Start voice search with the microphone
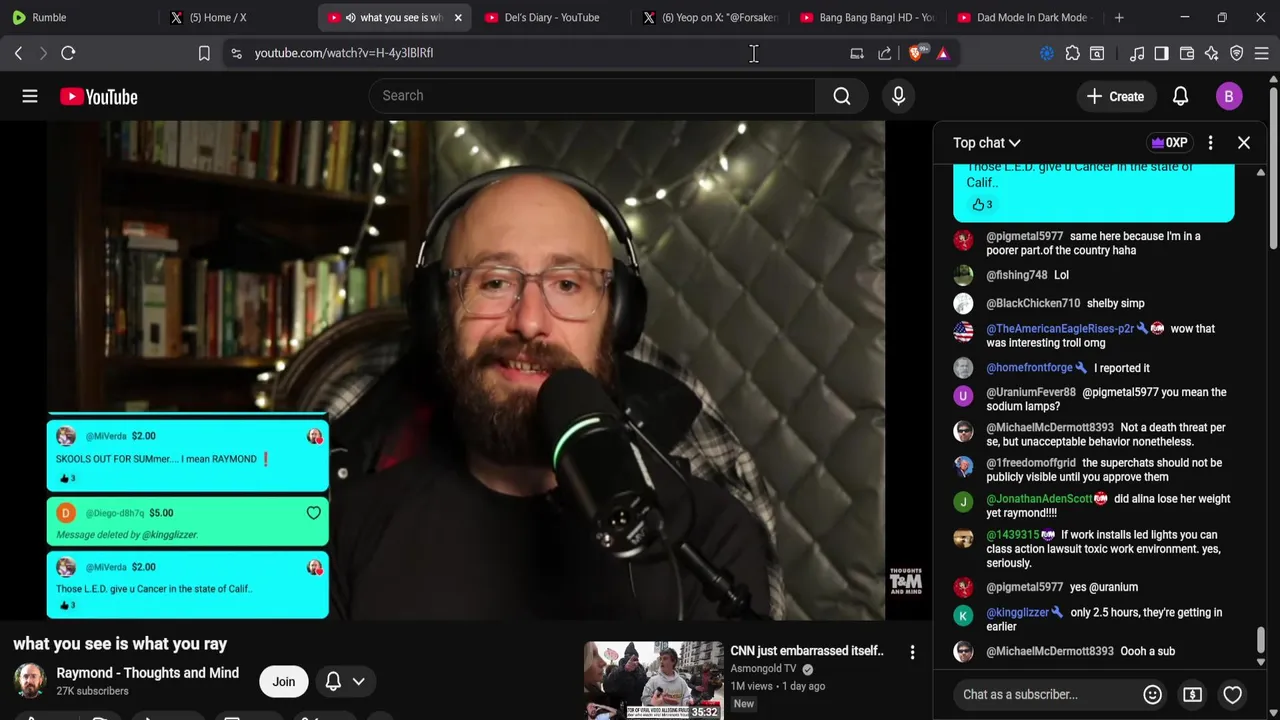Screen dimensions: 1280x720 (x=898, y=96)
